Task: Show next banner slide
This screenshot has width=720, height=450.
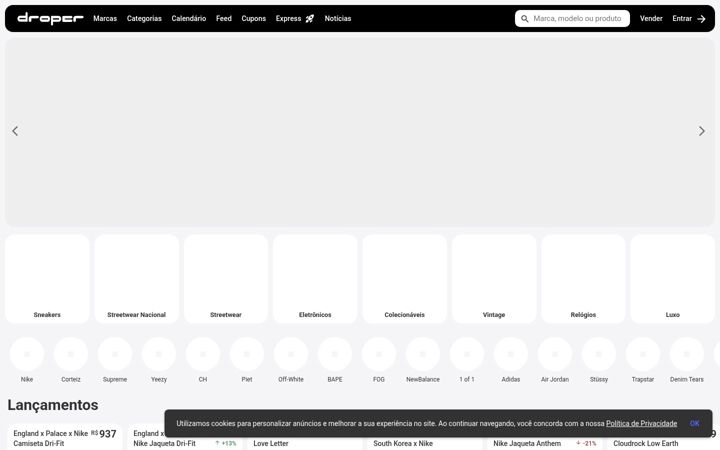Action: point(702,131)
